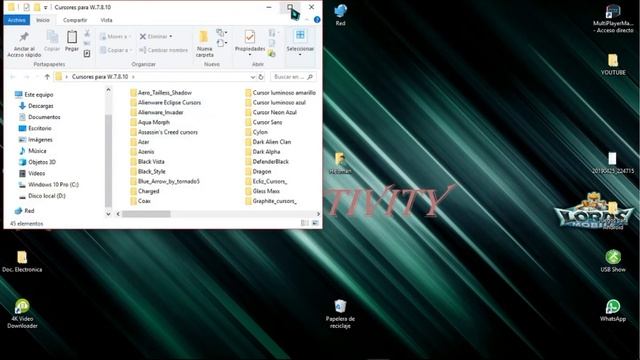Open the address bar history dropdown
Screen dimensions: 640x360
253,77
